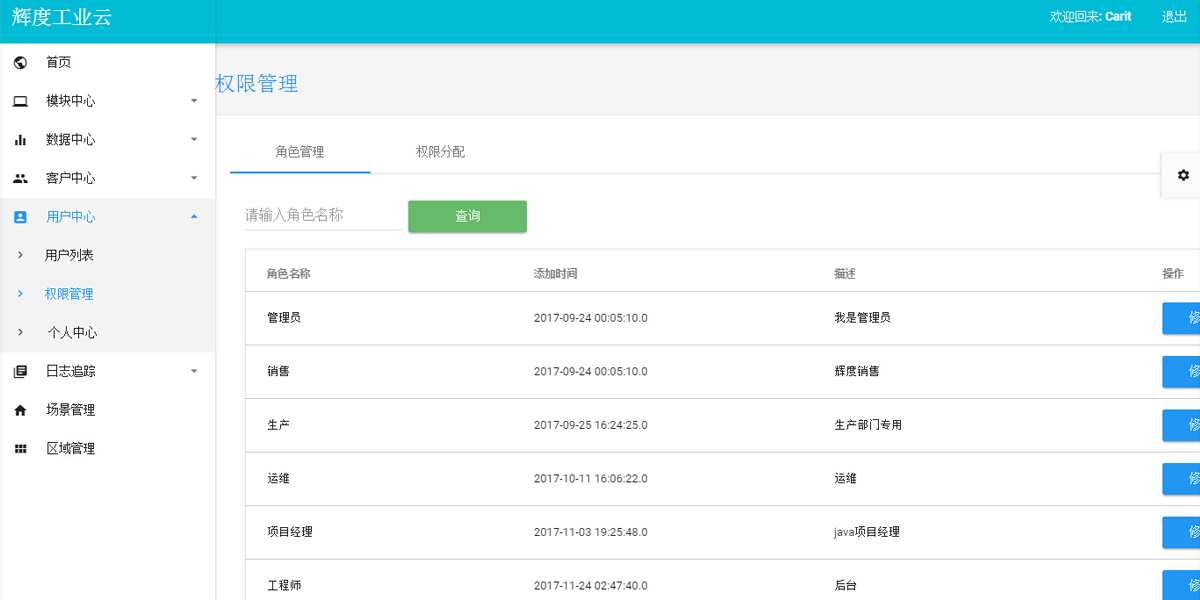This screenshot has width=1200, height=600.
Task: Click the blue edit button for 管理员
Action: [x=1182, y=318]
